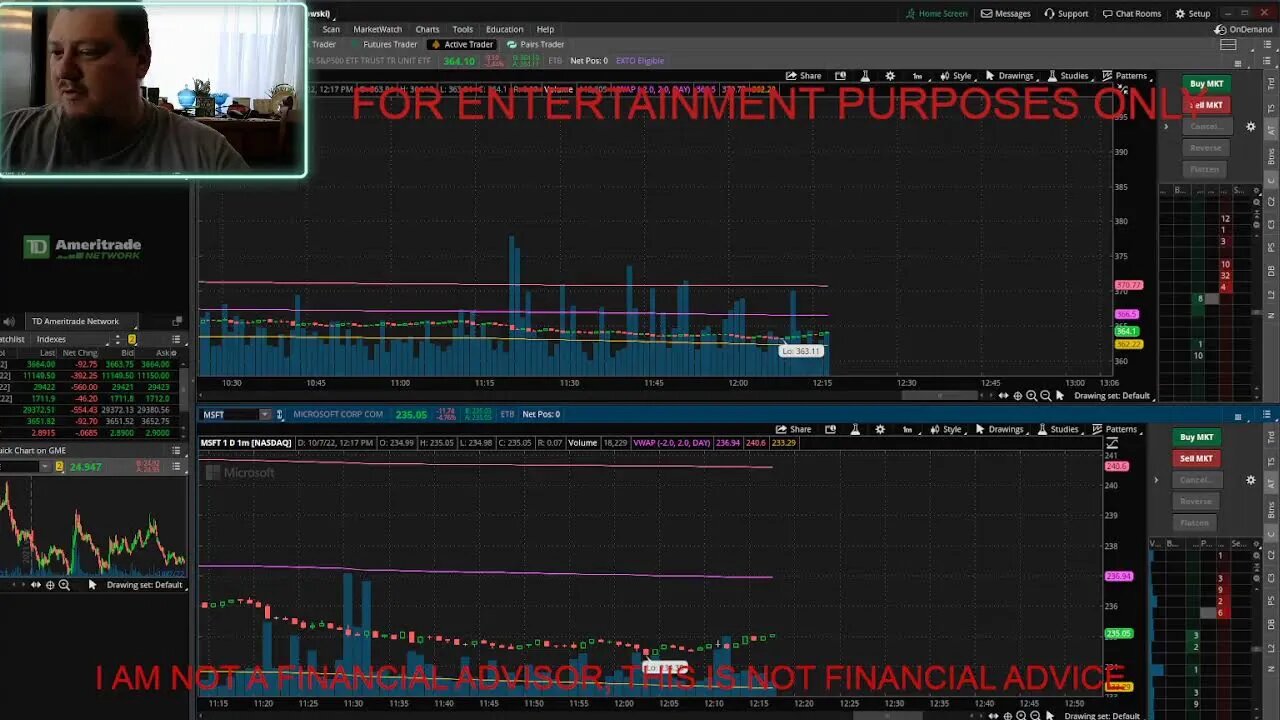Open Patterns menu on upper chart
Image resolution: width=1280 pixels, height=720 pixels.
[1125, 76]
